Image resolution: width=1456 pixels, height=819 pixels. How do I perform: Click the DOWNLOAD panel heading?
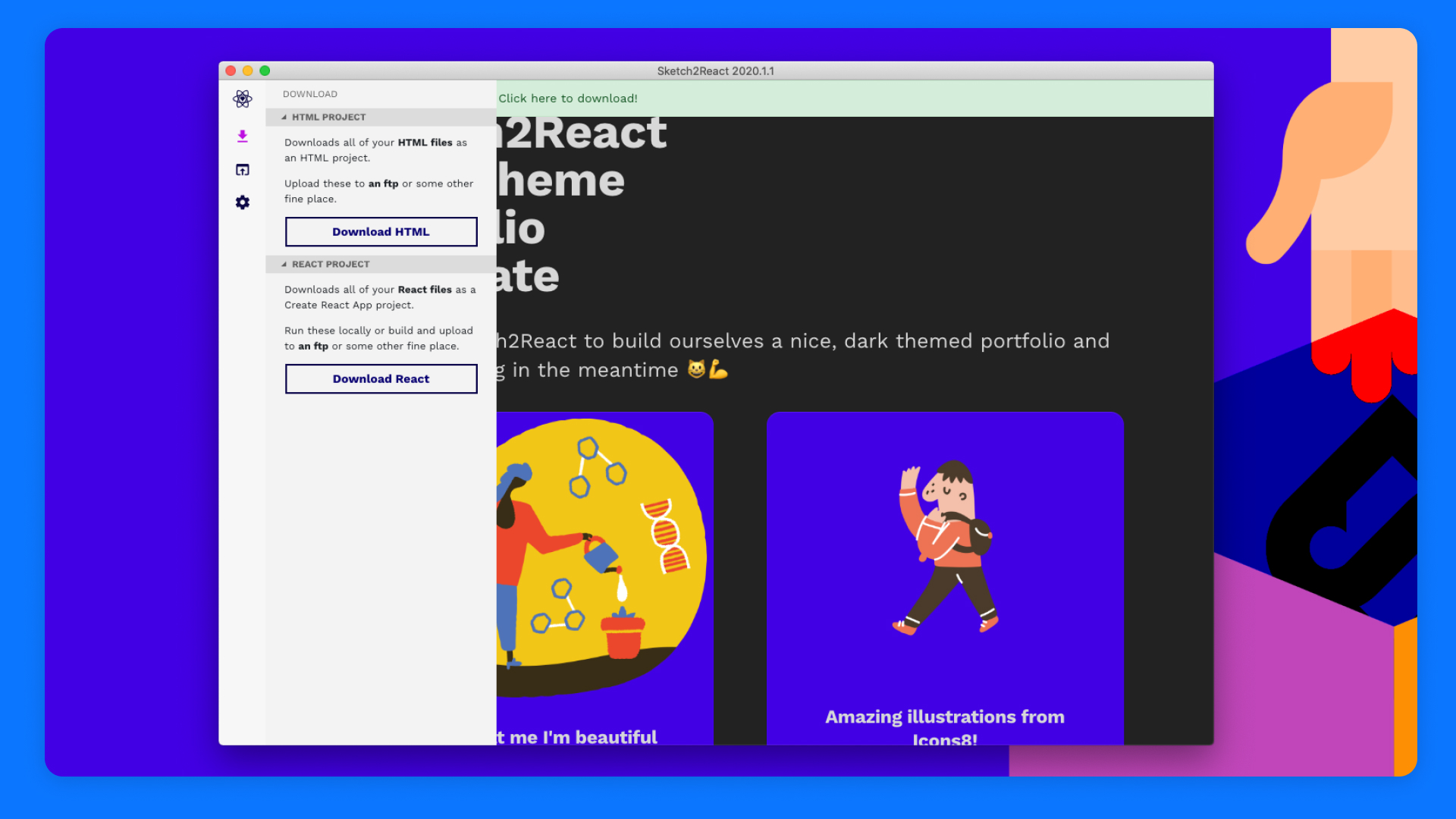pyautogui.click(x=310, y=94)
